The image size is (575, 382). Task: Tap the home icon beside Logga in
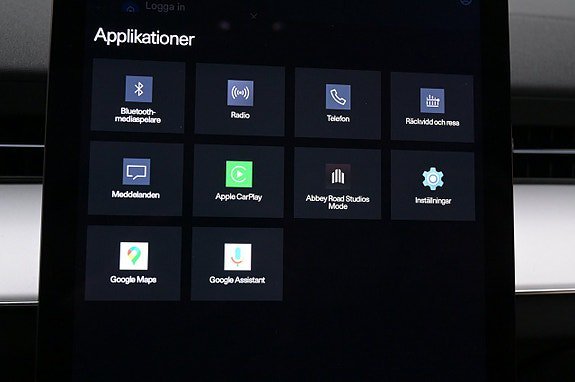131,8
